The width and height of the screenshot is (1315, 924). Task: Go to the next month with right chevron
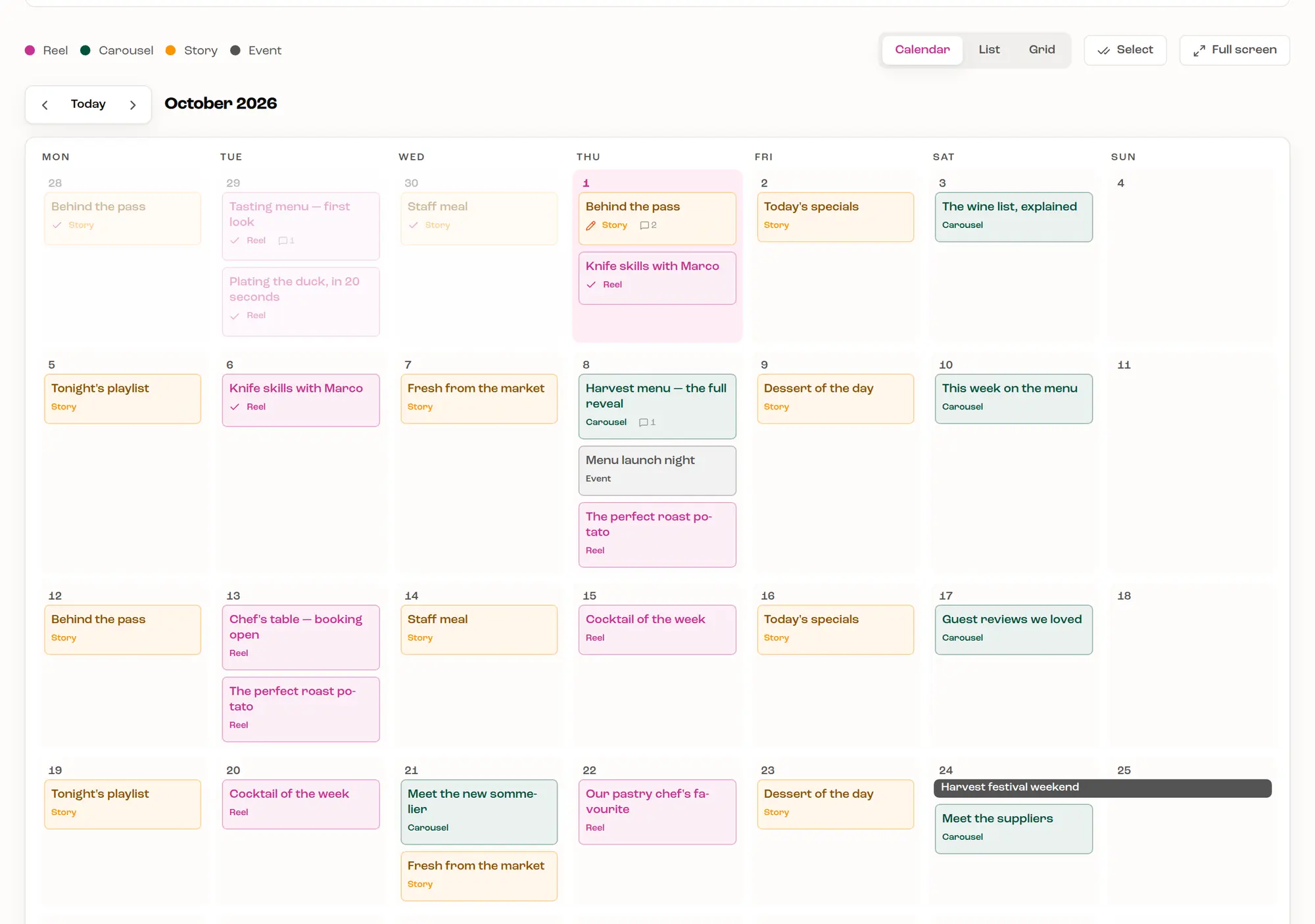133,104
